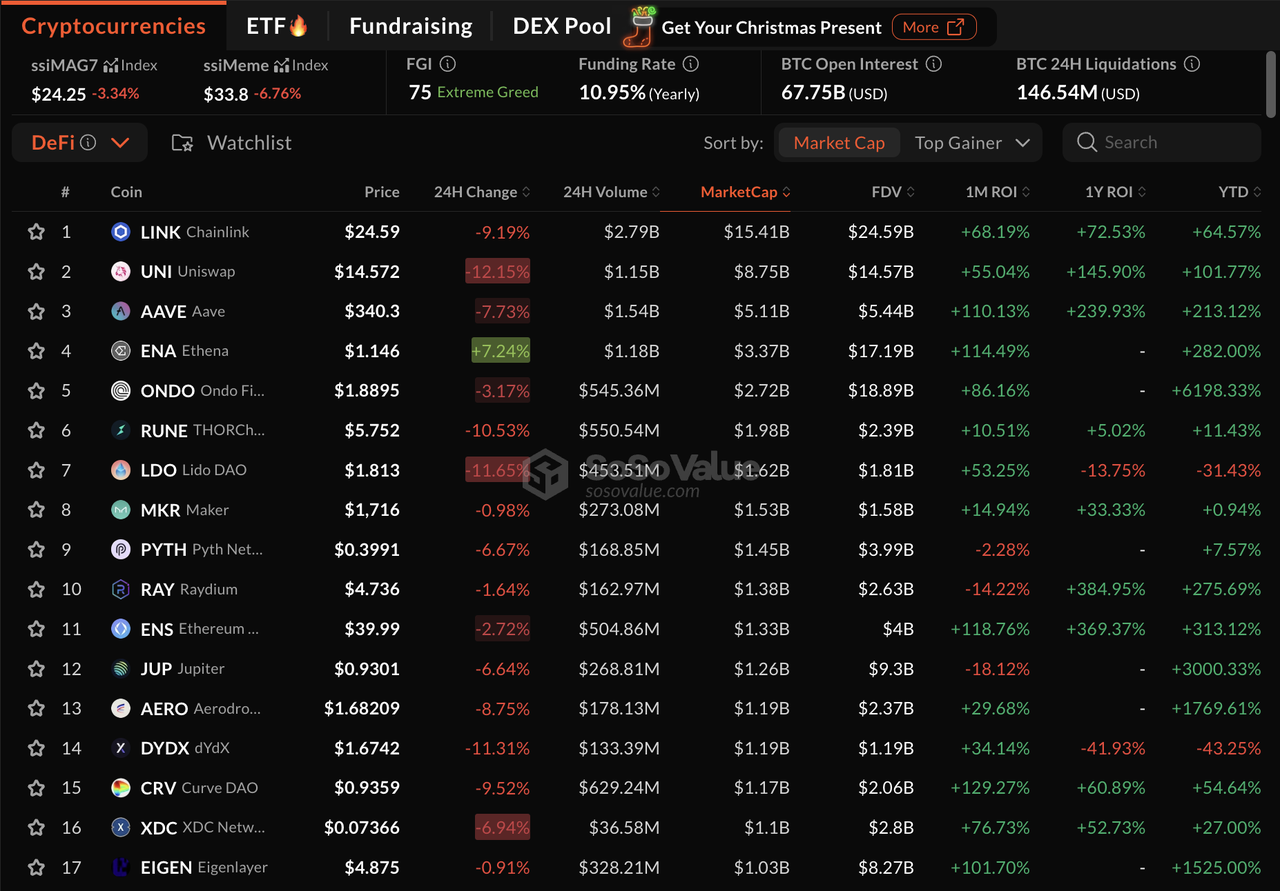Star the LINK row as favorite

(x=36, y=232)
